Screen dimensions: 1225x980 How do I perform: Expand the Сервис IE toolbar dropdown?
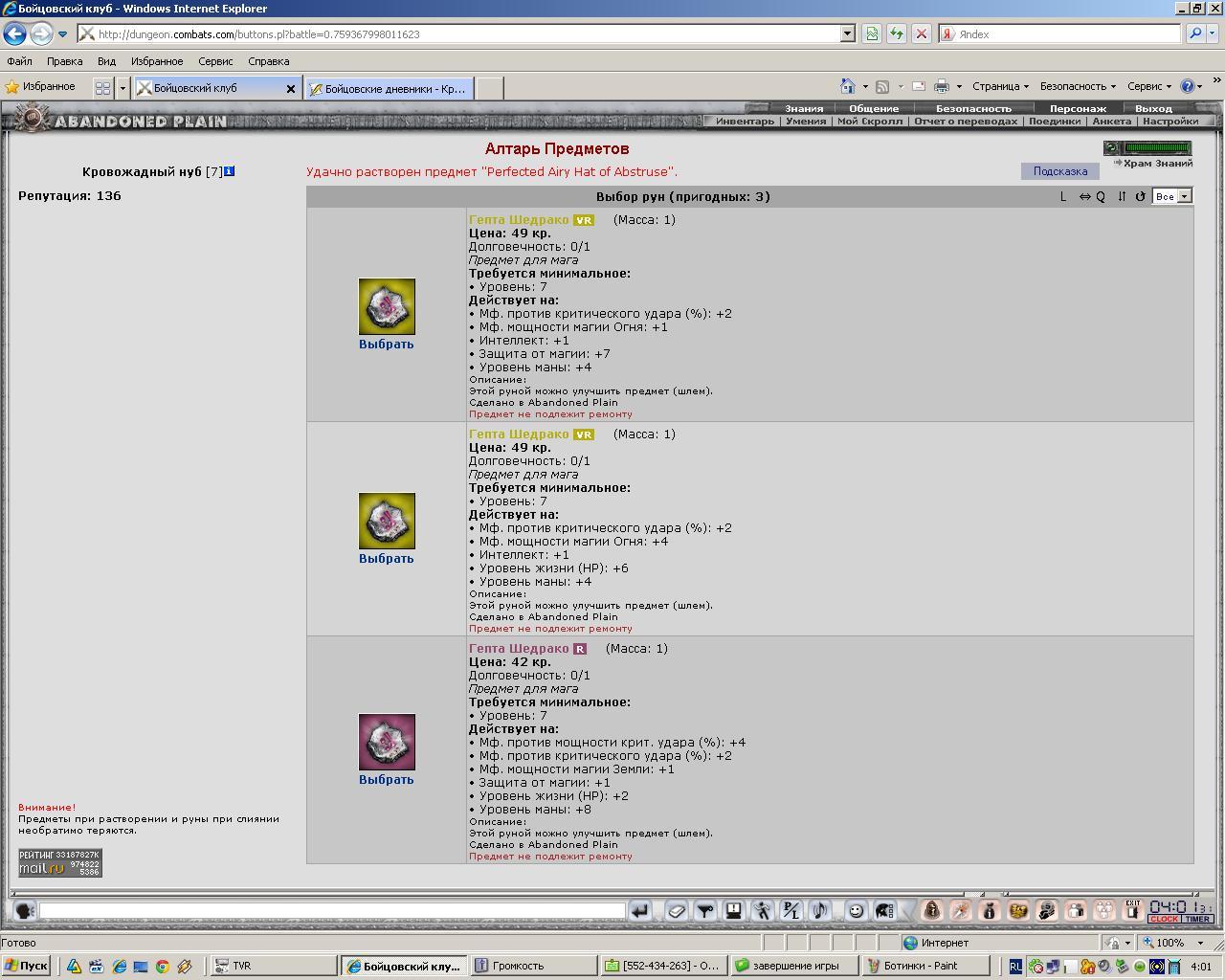coord(1148,86)
